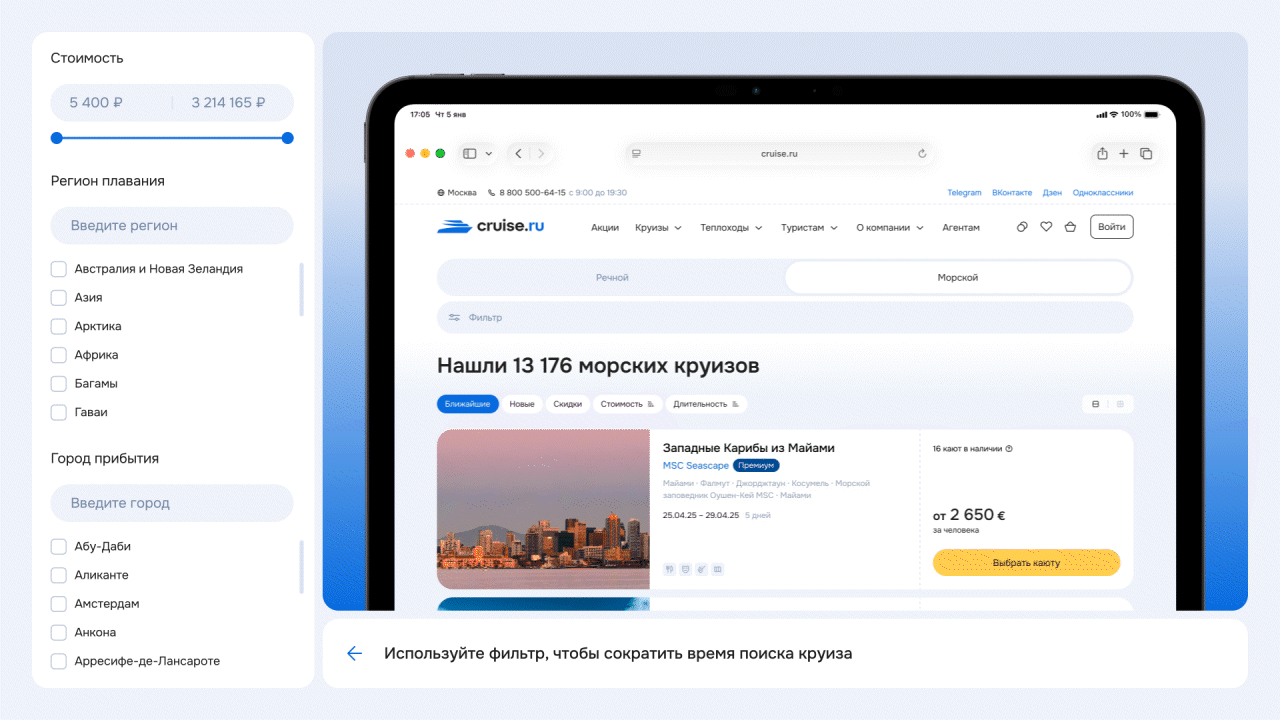Click Выбрать каюту for the Miami cruise

coord(1026,562)
